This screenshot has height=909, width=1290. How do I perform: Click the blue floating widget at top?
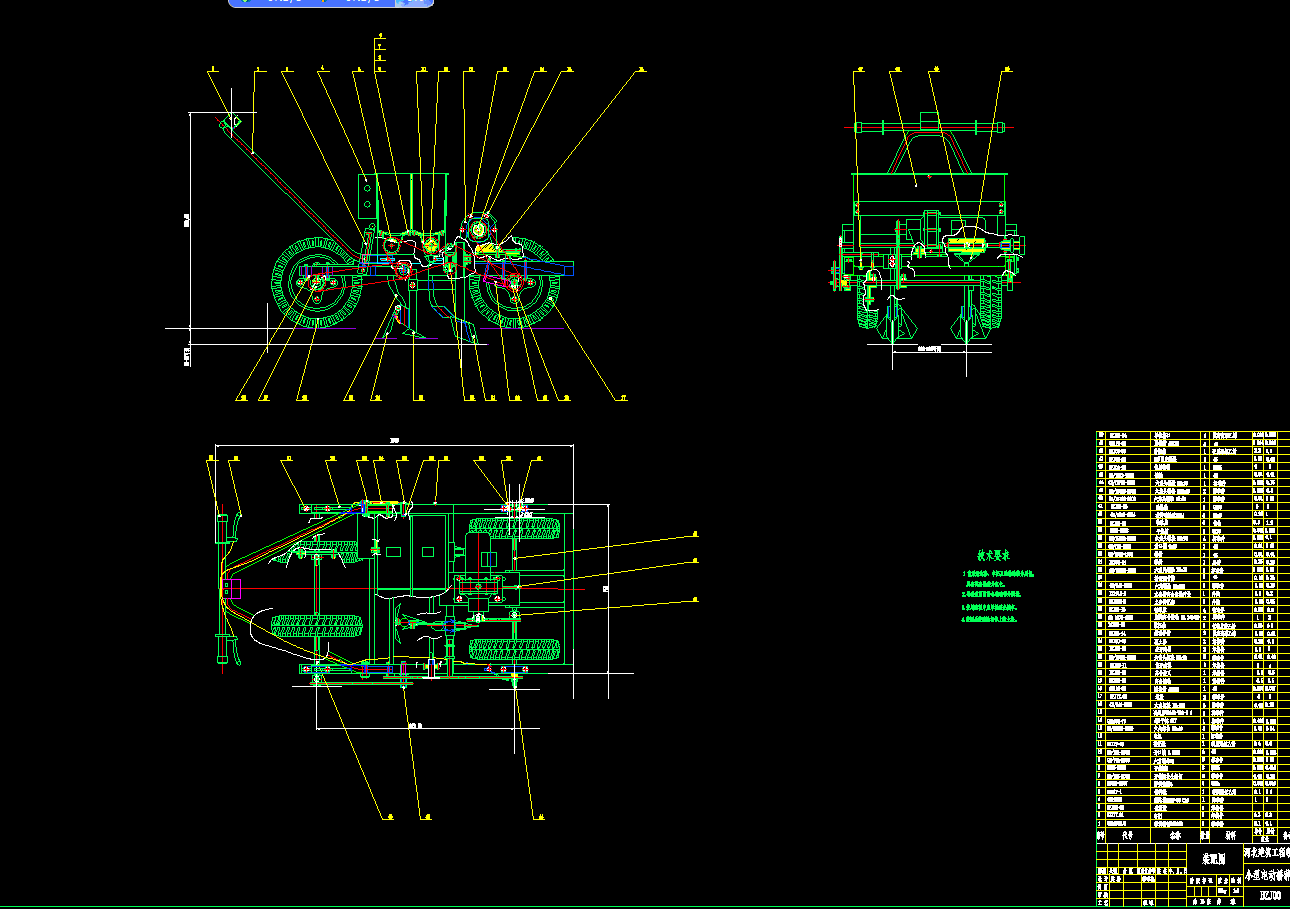click(x=331, y=3)
